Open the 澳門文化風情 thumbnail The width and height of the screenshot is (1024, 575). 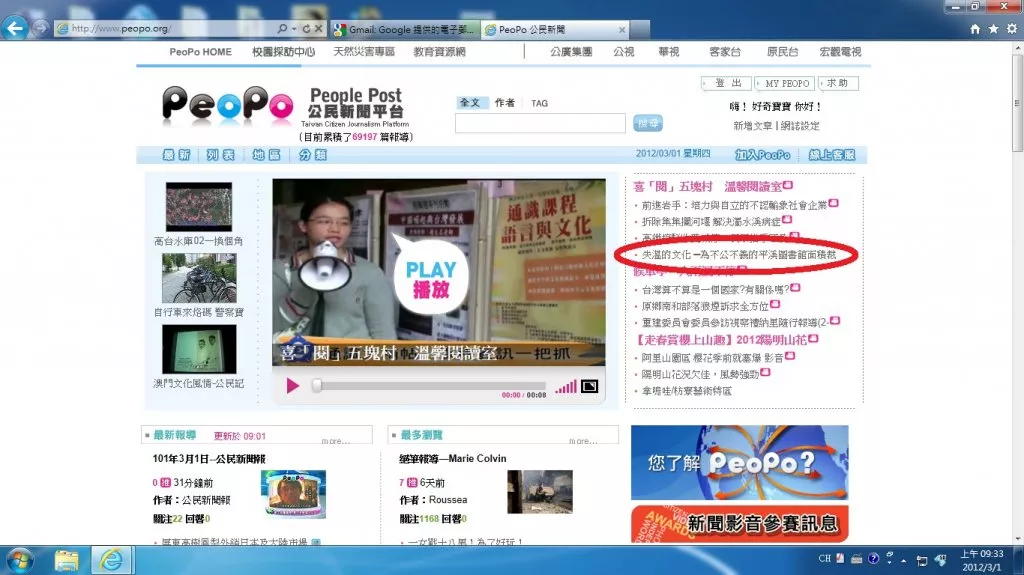point(199,350)
